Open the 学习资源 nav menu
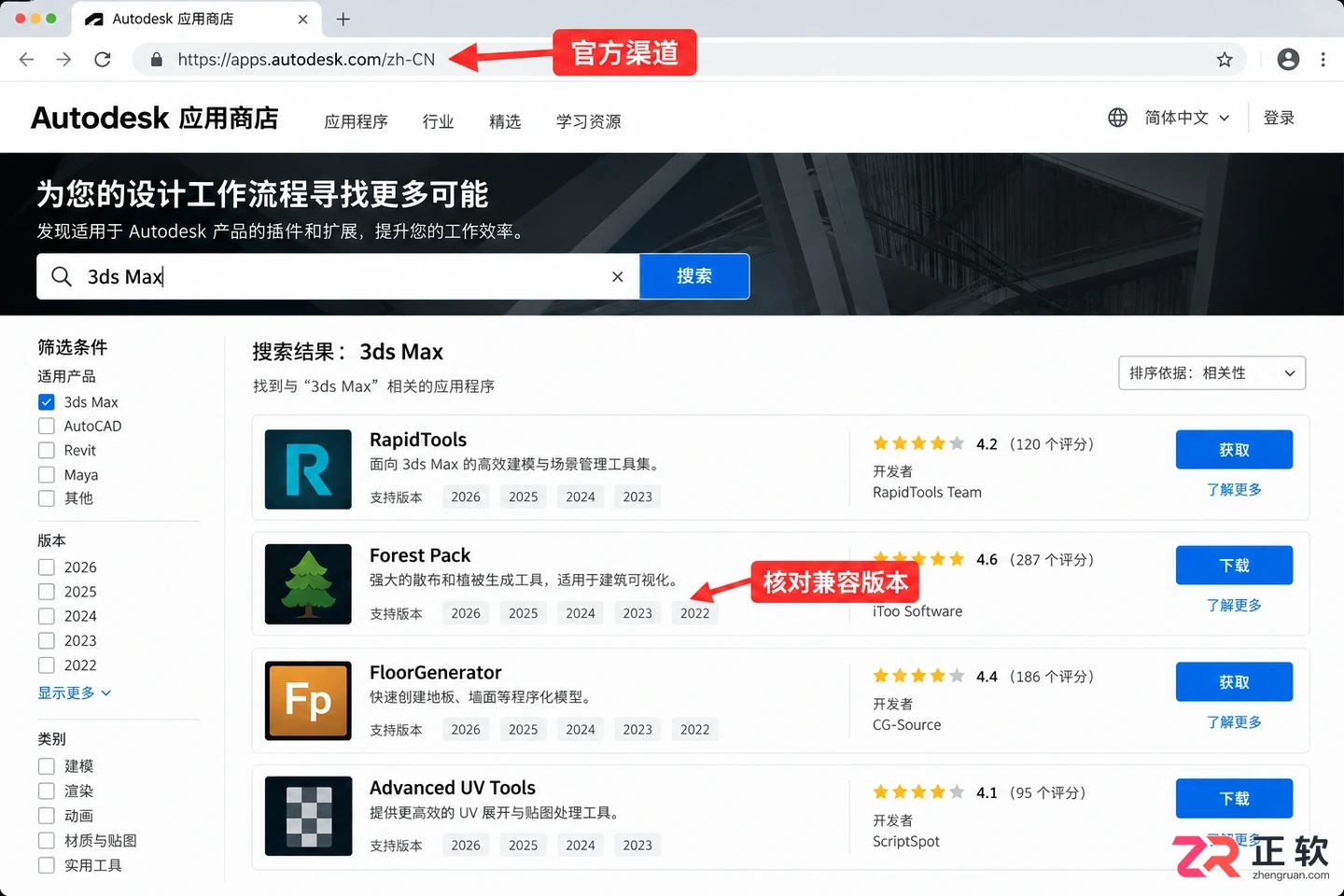 pyautogui.click(x=588, y=121)
